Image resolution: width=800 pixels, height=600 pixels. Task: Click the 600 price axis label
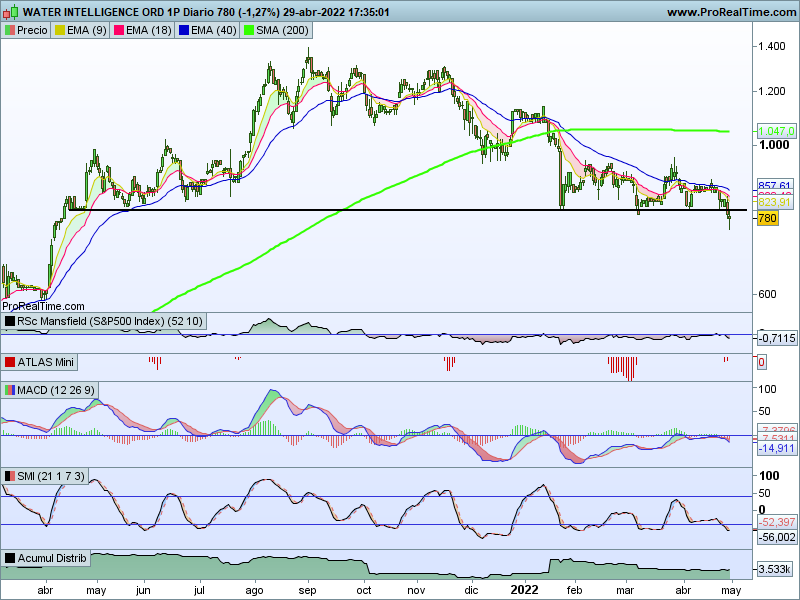point(767,294)
